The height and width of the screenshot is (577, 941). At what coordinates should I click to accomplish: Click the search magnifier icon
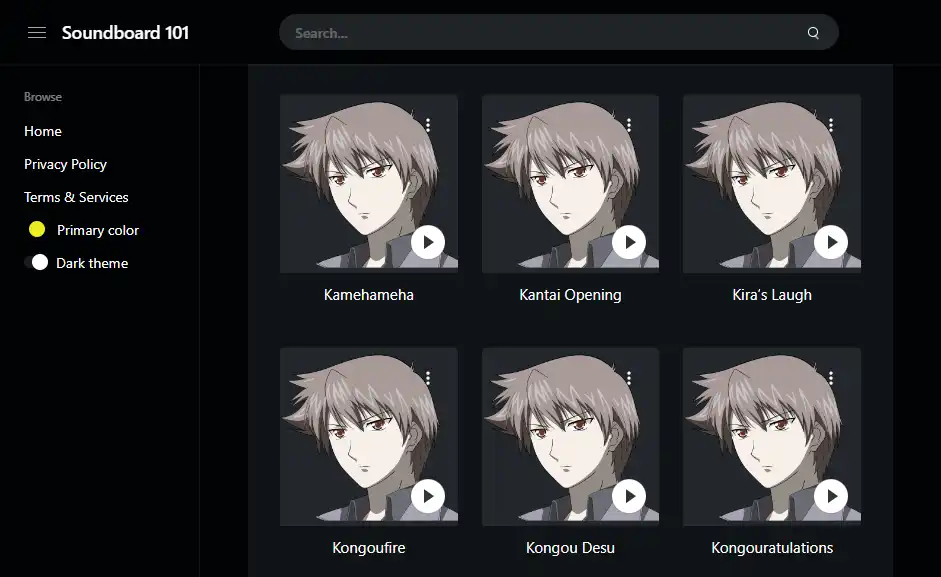[813, 33]
